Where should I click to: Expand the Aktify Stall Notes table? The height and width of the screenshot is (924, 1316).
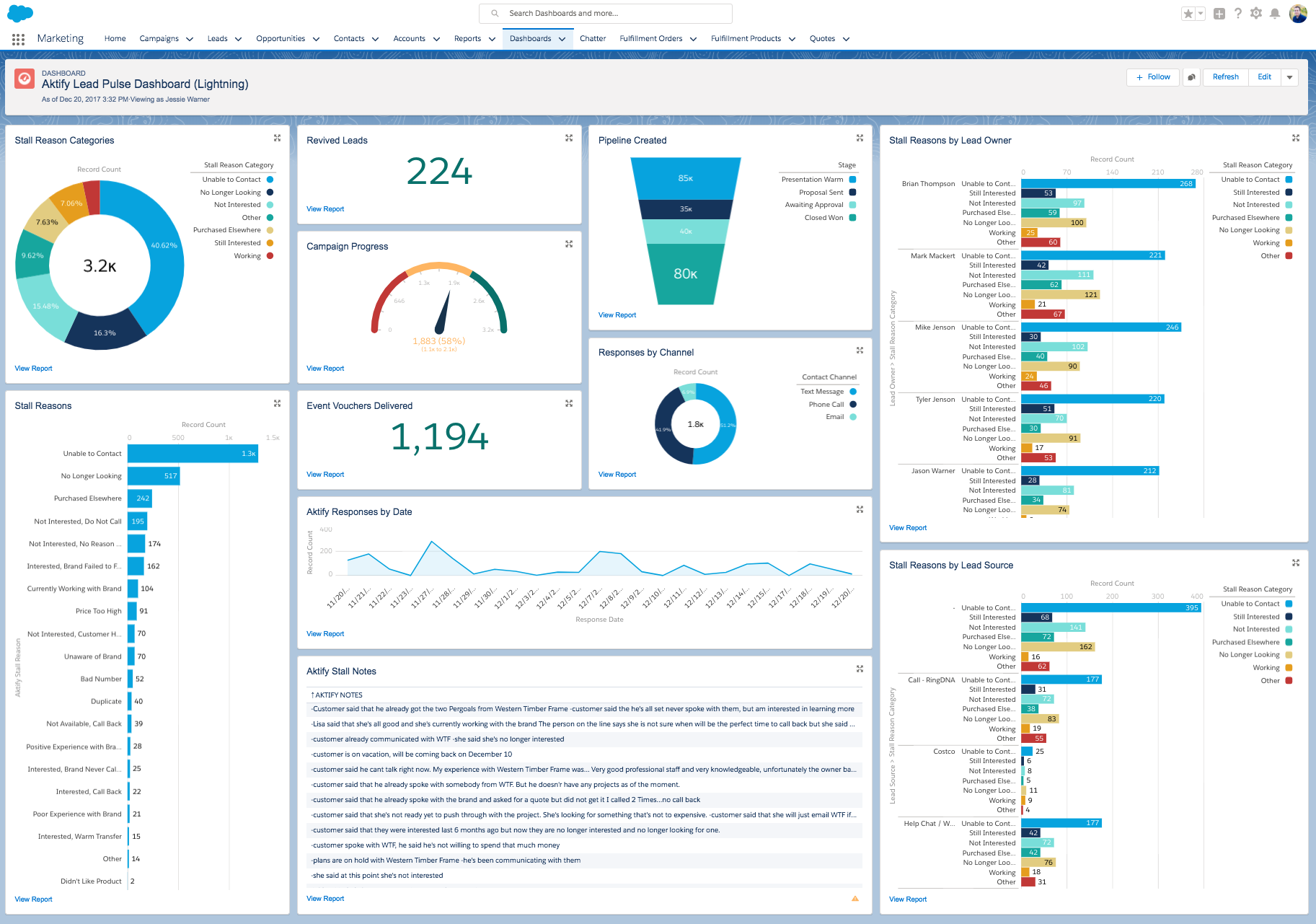click(x=860, y=669)
